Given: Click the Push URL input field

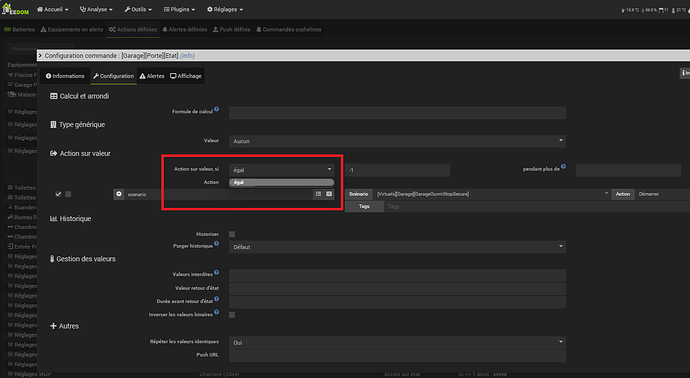Looking at the screenshot, I should click(x=397, y=356).
